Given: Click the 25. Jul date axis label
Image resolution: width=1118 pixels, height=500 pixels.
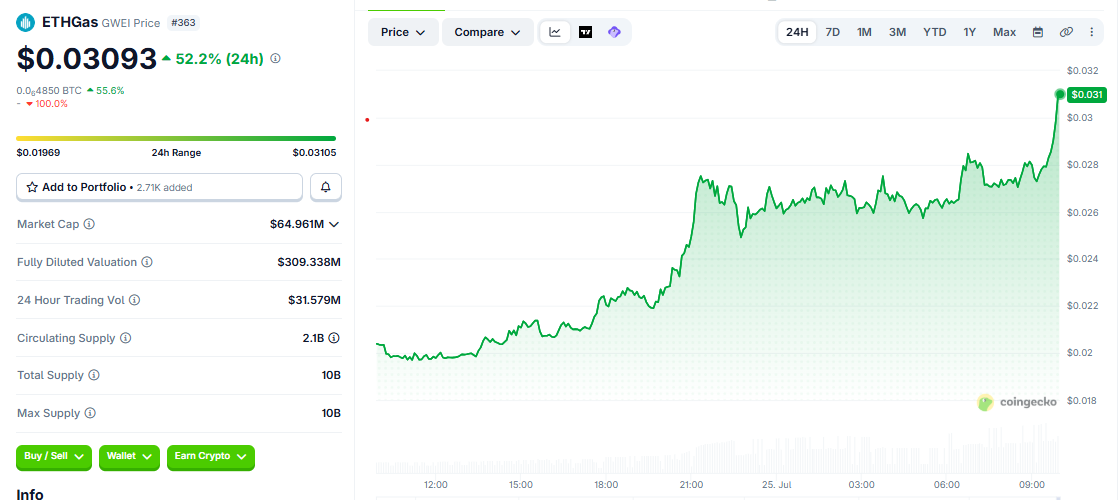Looking at the screenshot, I should coord(776,484).
